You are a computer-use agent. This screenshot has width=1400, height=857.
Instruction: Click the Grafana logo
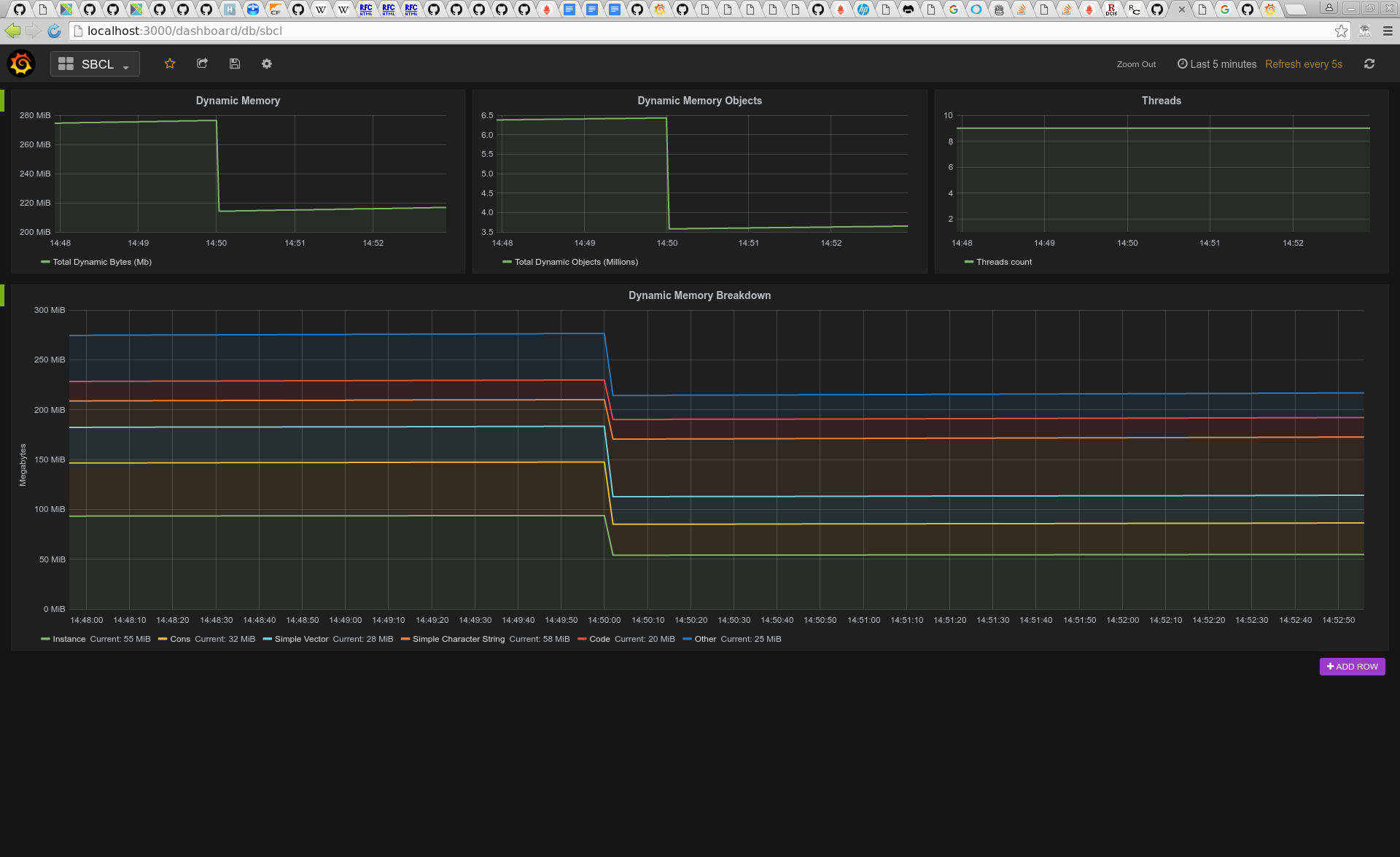pyautogui.click(x=20, y=63)
